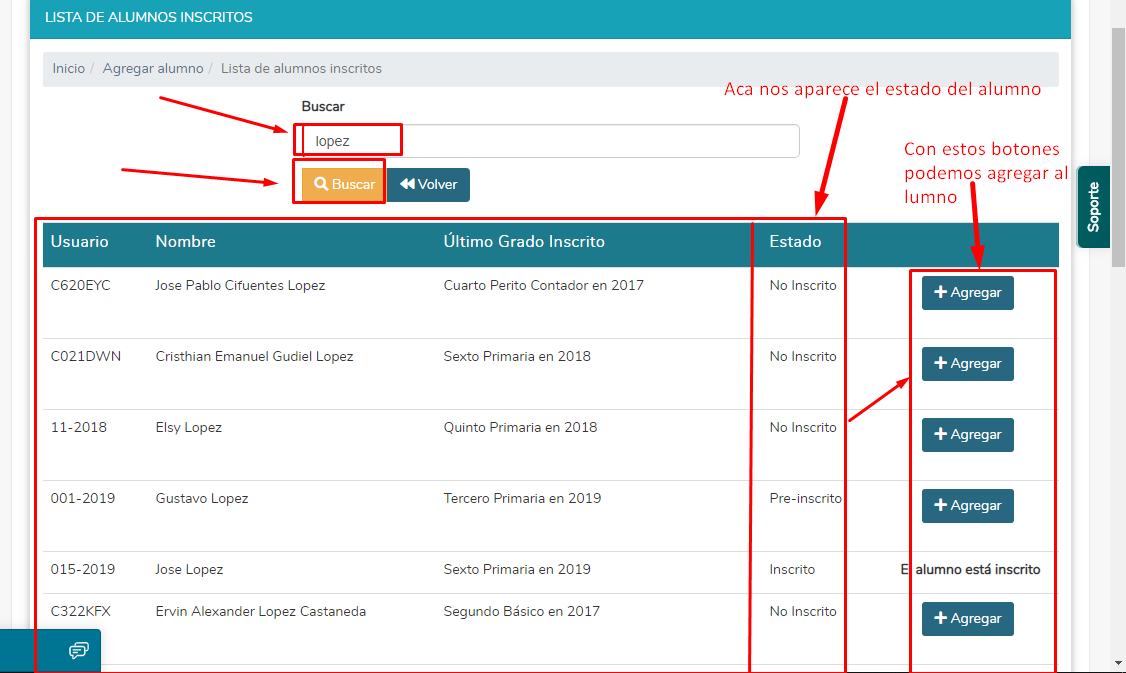Click name Ervin Alexander Lopez Castaneda

[x=261, y=611]
